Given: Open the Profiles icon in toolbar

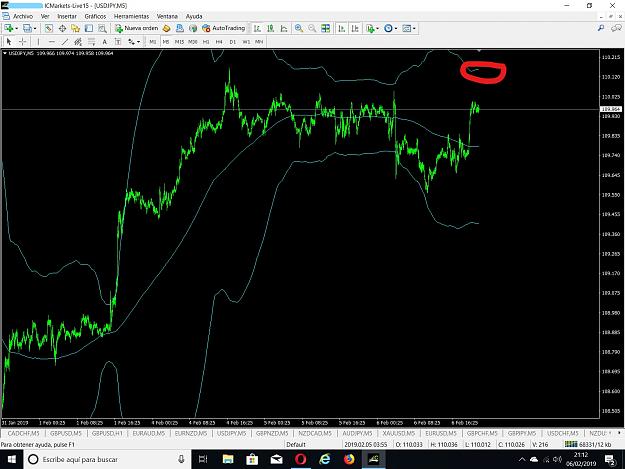Looking at the screenshot, I should click(27, 28).
